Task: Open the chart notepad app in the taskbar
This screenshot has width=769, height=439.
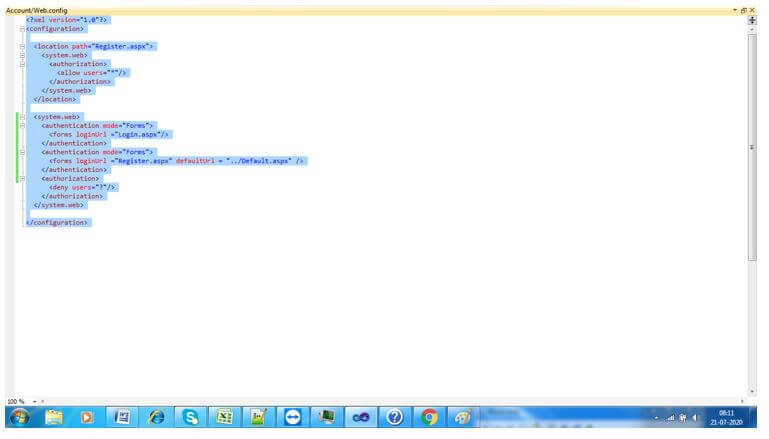Action: (258, 417)
